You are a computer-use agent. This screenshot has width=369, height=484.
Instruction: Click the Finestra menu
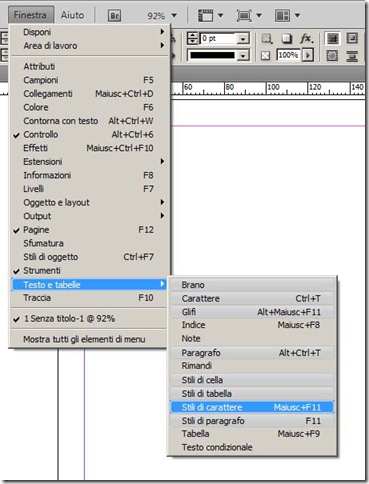(30, 15)
